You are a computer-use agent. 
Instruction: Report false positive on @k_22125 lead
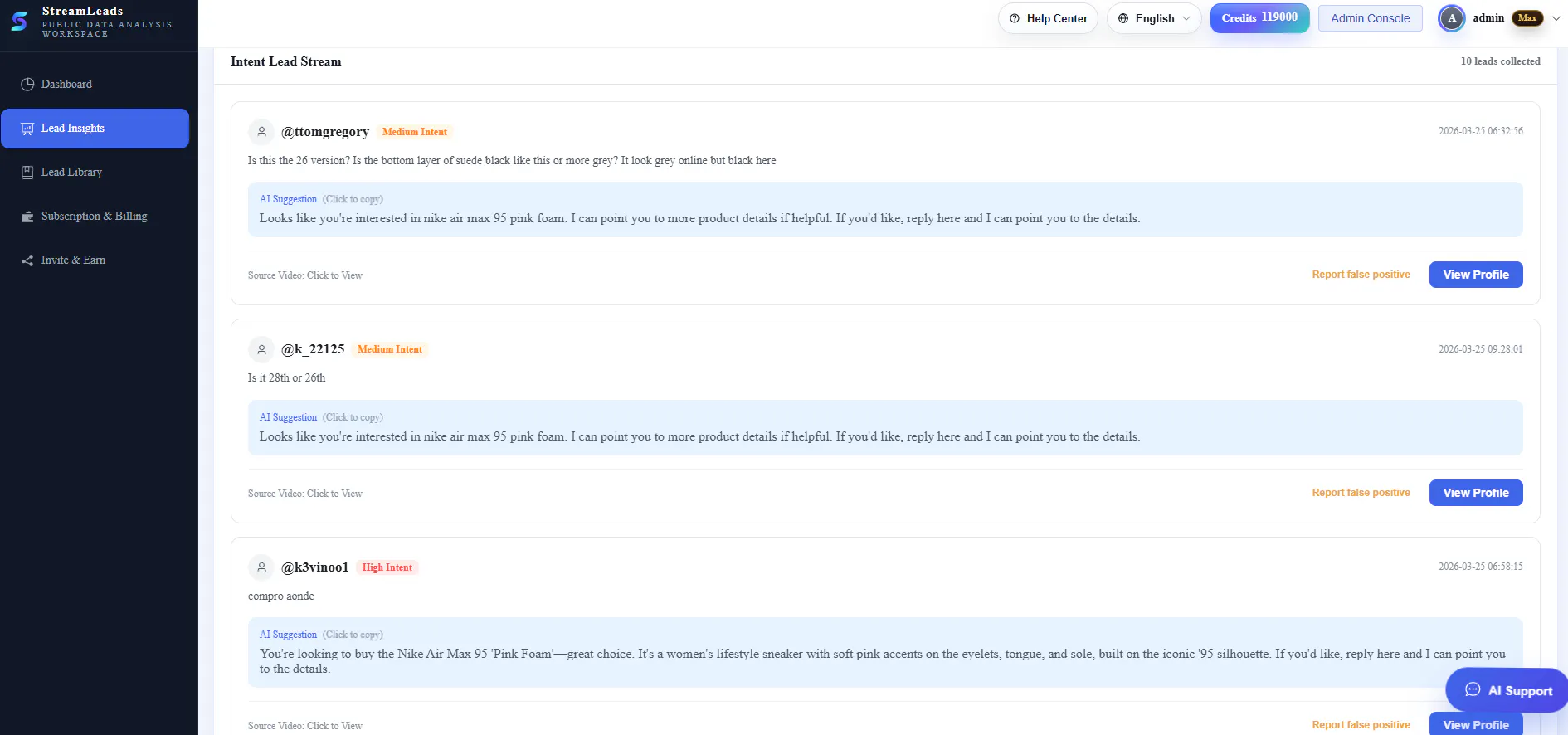click(x=1361, y=493)
